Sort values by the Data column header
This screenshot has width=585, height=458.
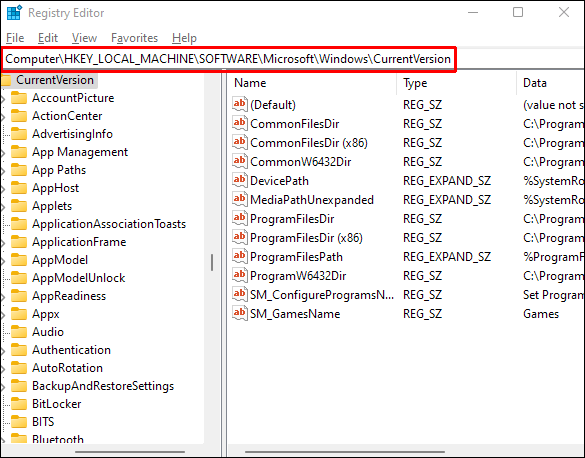tap(551, 83)
